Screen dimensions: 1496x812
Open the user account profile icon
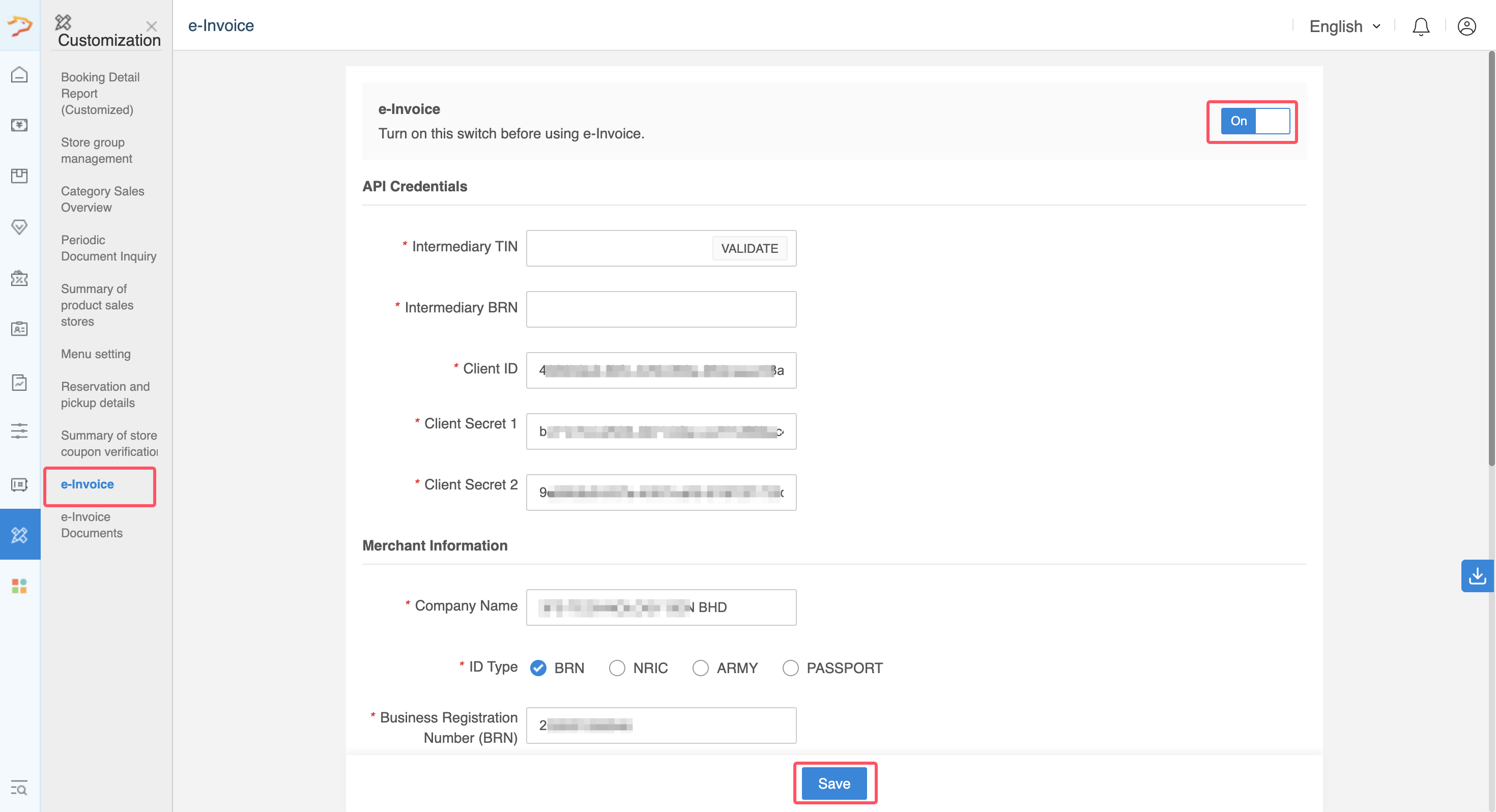pyautogui.click(x=1467, y=27)
